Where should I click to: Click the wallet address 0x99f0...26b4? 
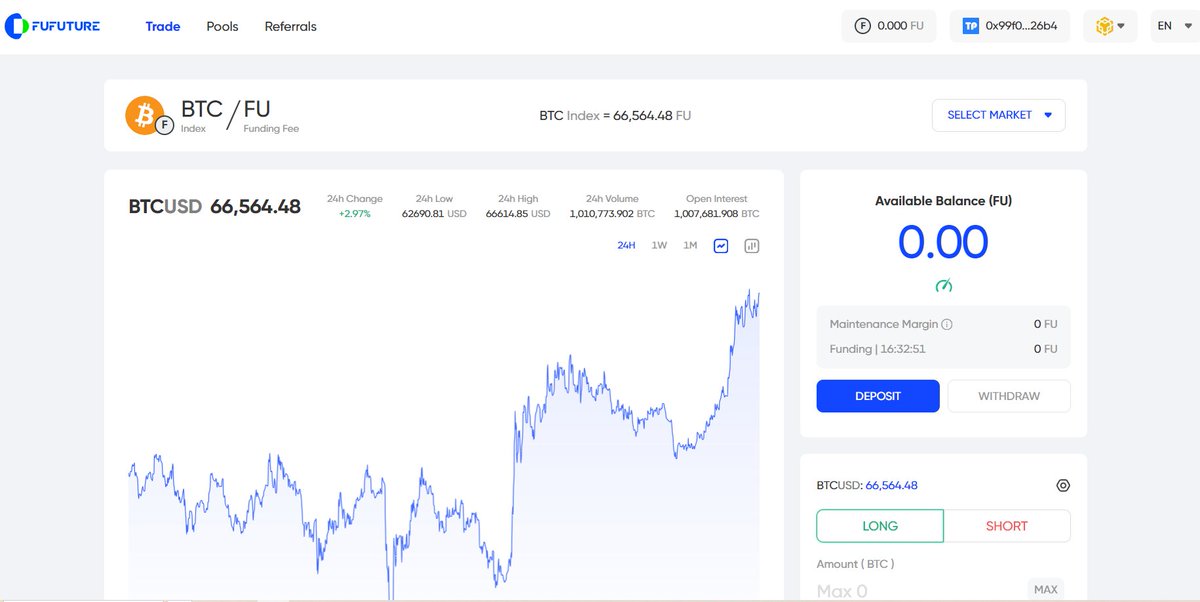pyautogui.click(x=1009, y=26)
